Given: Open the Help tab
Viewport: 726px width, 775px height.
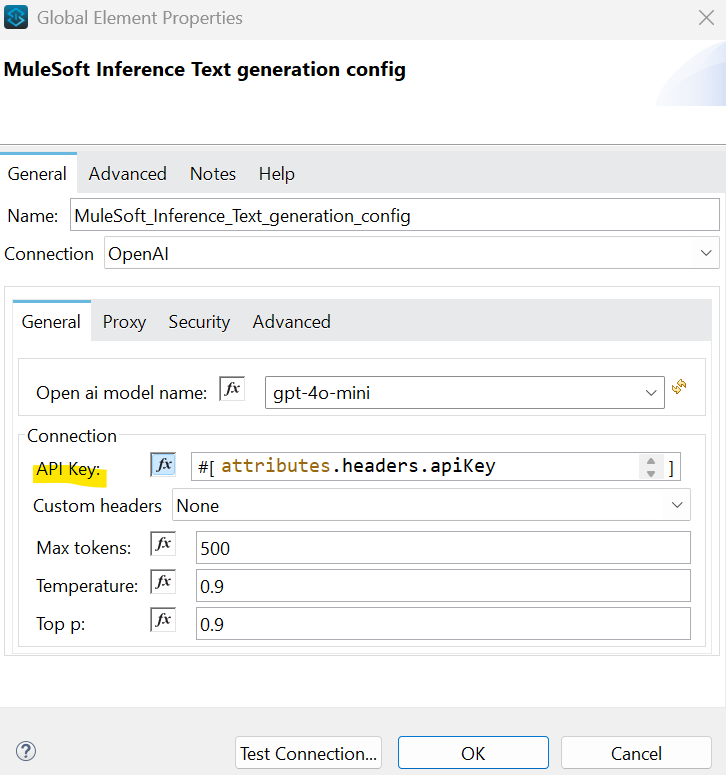Looking at the screenshot, I should click(x=277, y=174).
